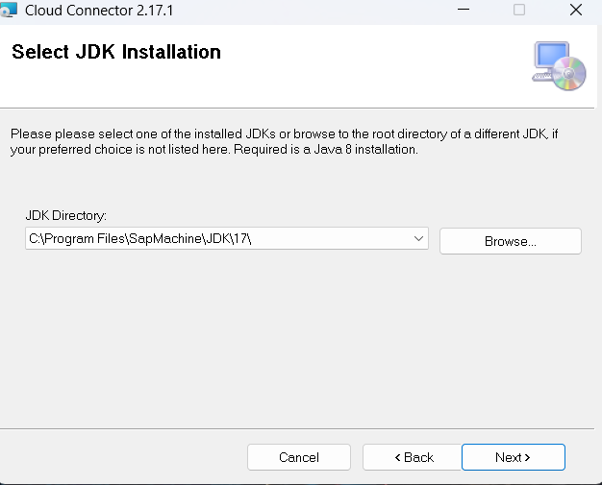Minimize the Cloud Connector window
This screenshot has height=485, width=602.
[463, 10]
